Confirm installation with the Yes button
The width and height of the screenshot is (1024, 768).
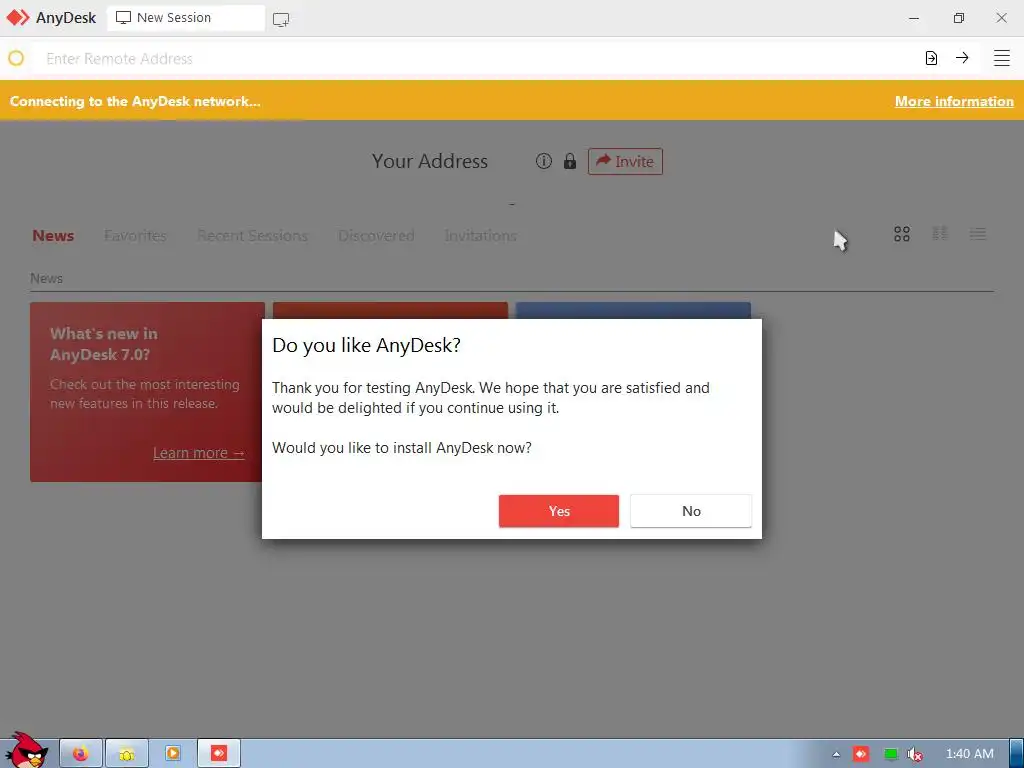(x=558, y=511)
